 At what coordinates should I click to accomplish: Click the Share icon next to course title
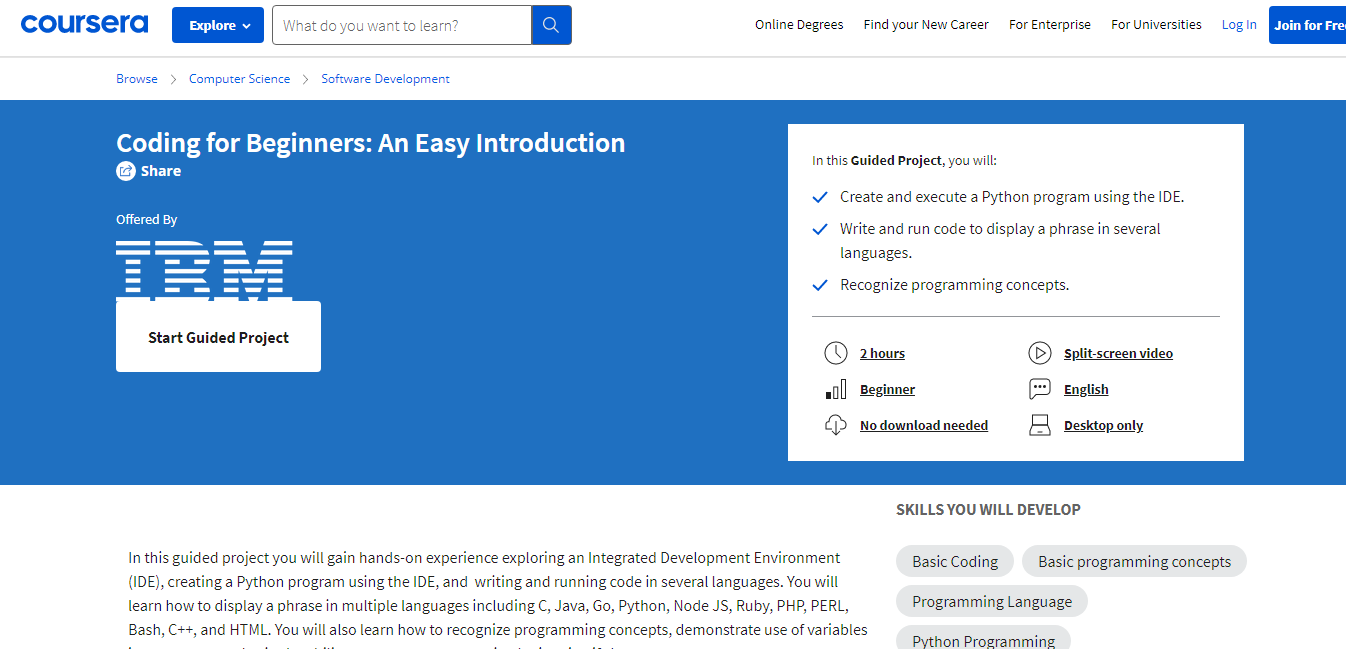(x=124, y=170)
